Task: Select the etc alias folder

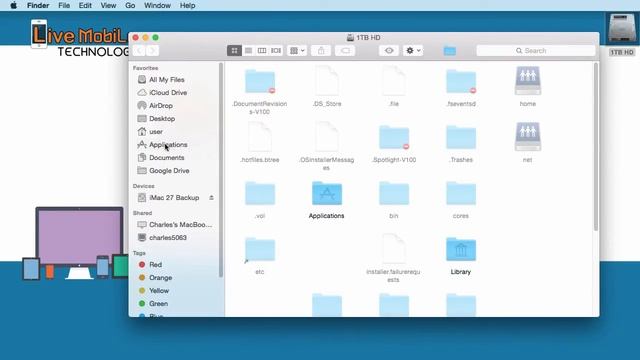Action: pos(260,249)
